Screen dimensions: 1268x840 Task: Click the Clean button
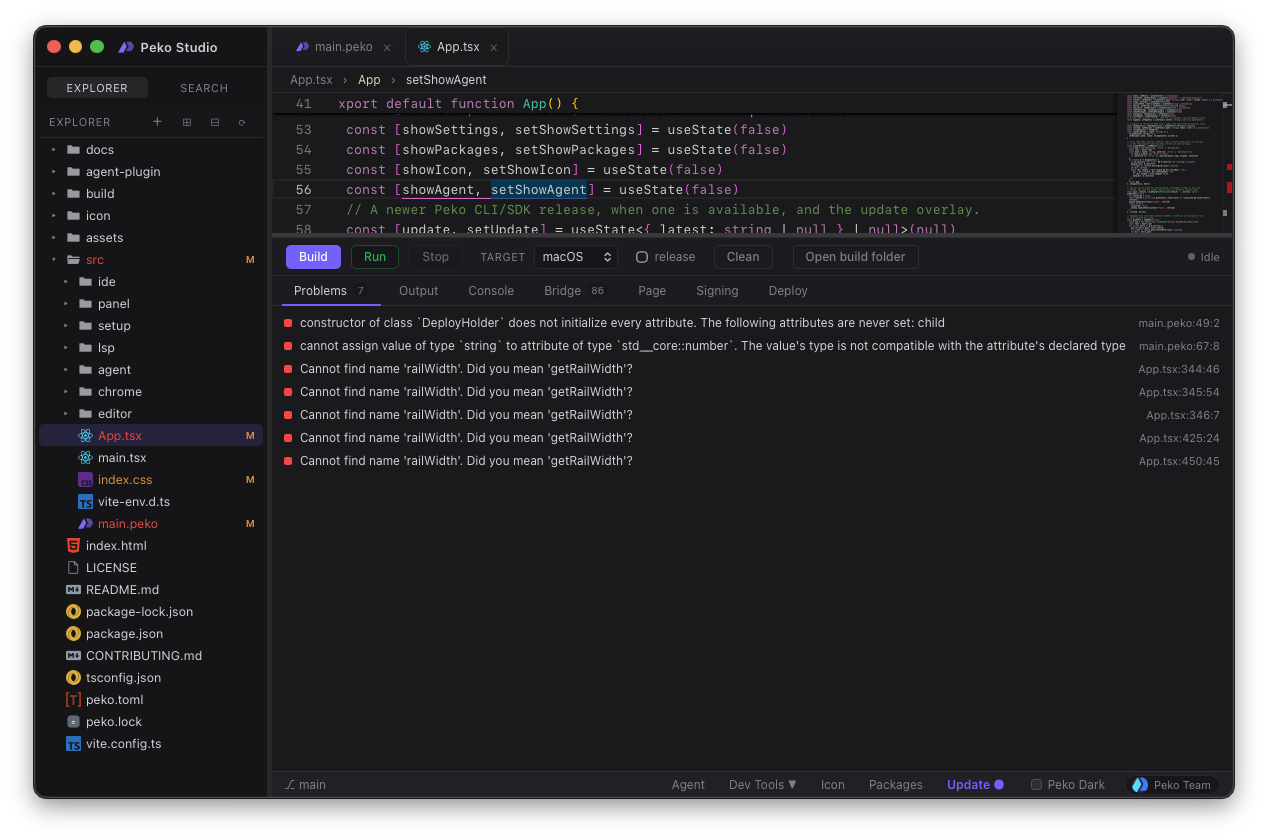click(743, 257)
